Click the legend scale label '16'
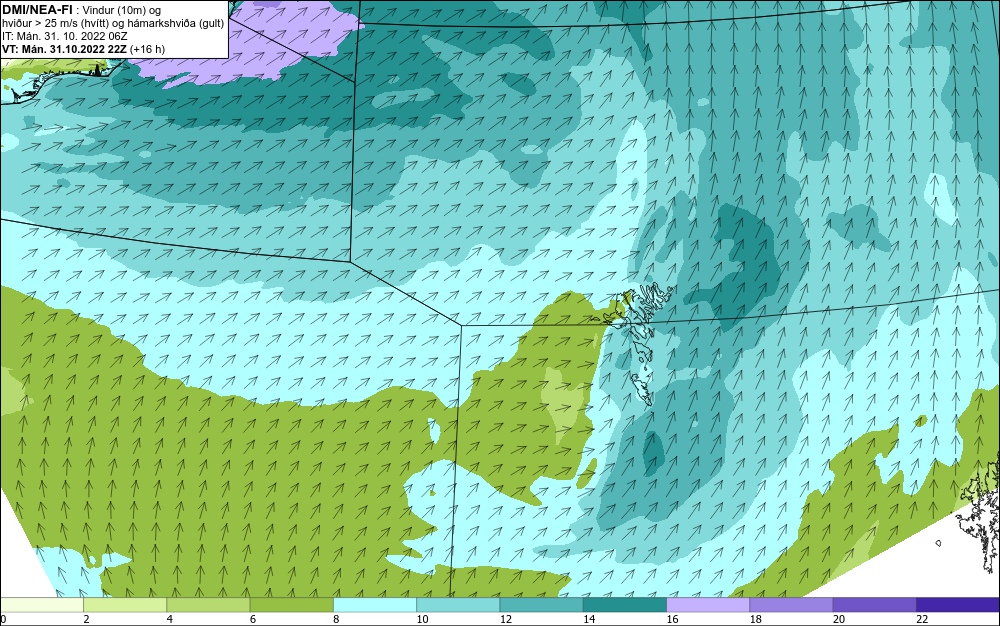 click(672, 619)
